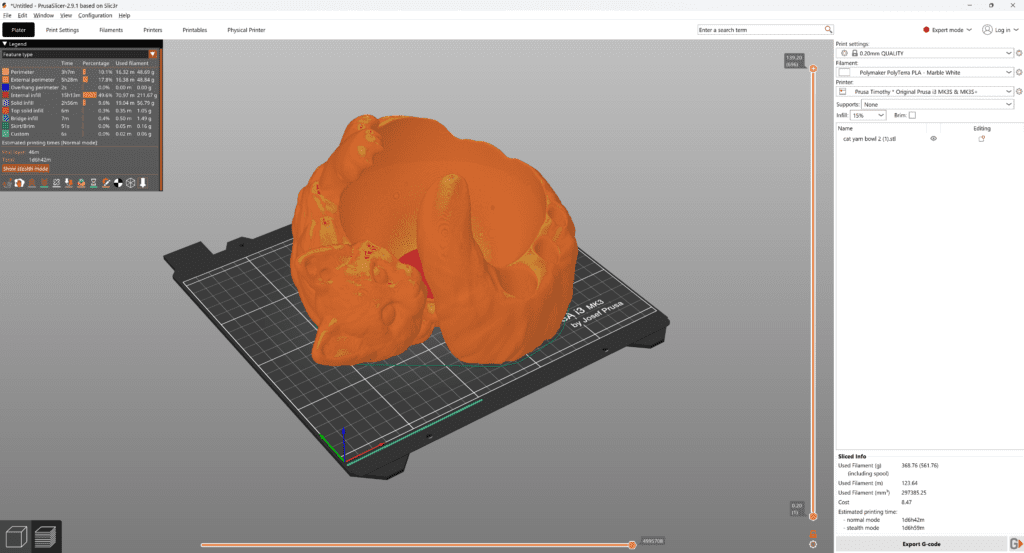Click the search term input field
The image size is (1024, 553).
762,30
